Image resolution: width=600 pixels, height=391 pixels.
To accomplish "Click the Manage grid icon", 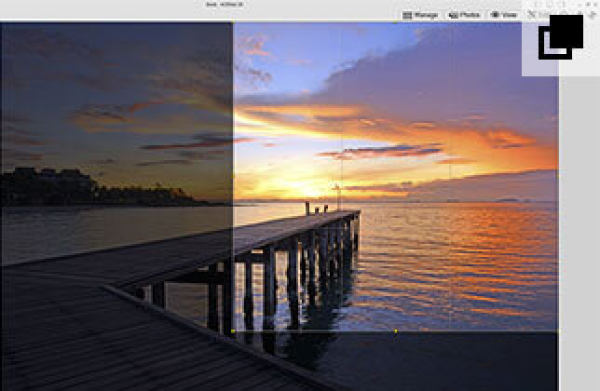I will (407, 15).
